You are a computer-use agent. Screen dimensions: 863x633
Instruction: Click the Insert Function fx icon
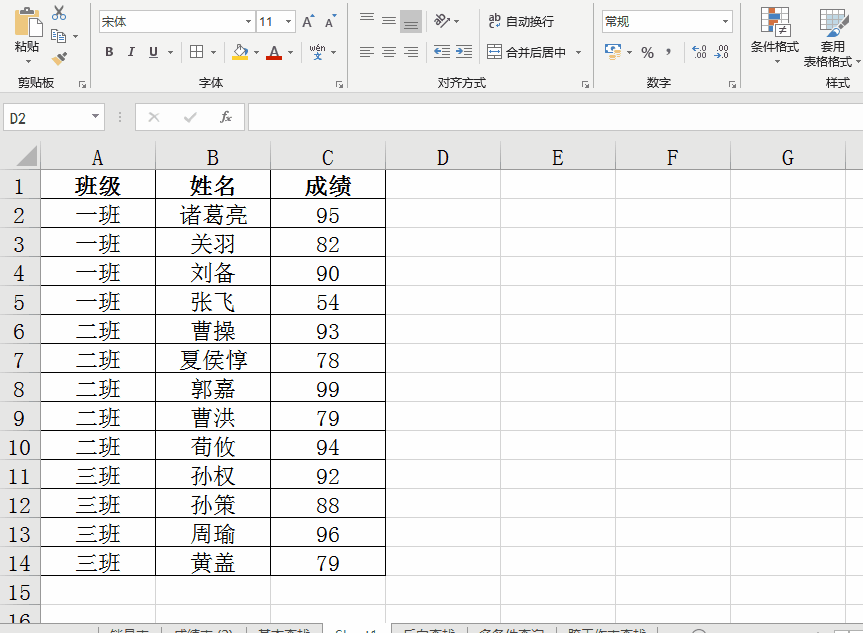(x=226, y=117)
